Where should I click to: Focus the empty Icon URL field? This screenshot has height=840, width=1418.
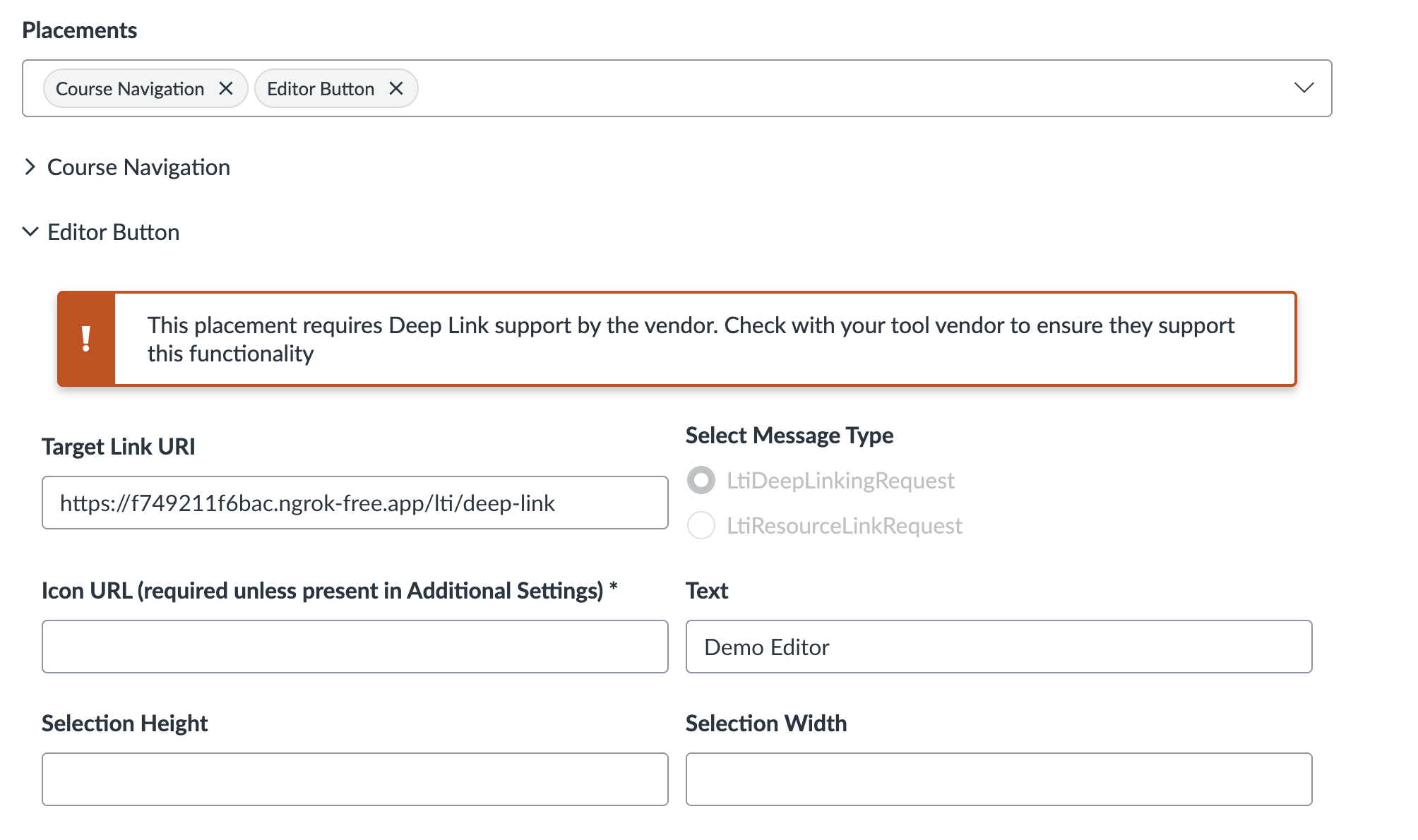click(354, 647)
